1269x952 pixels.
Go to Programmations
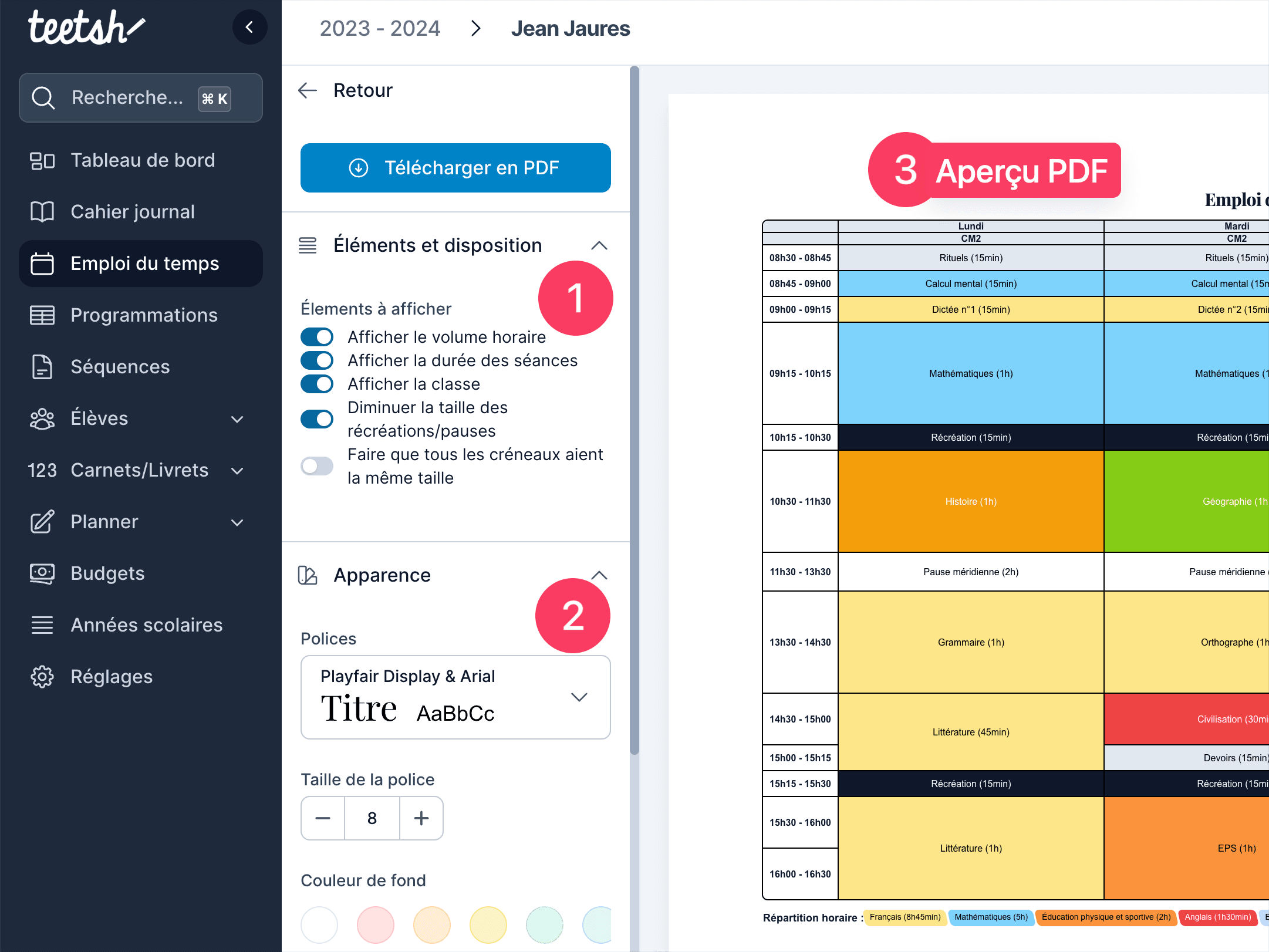(x=141, y=315)
